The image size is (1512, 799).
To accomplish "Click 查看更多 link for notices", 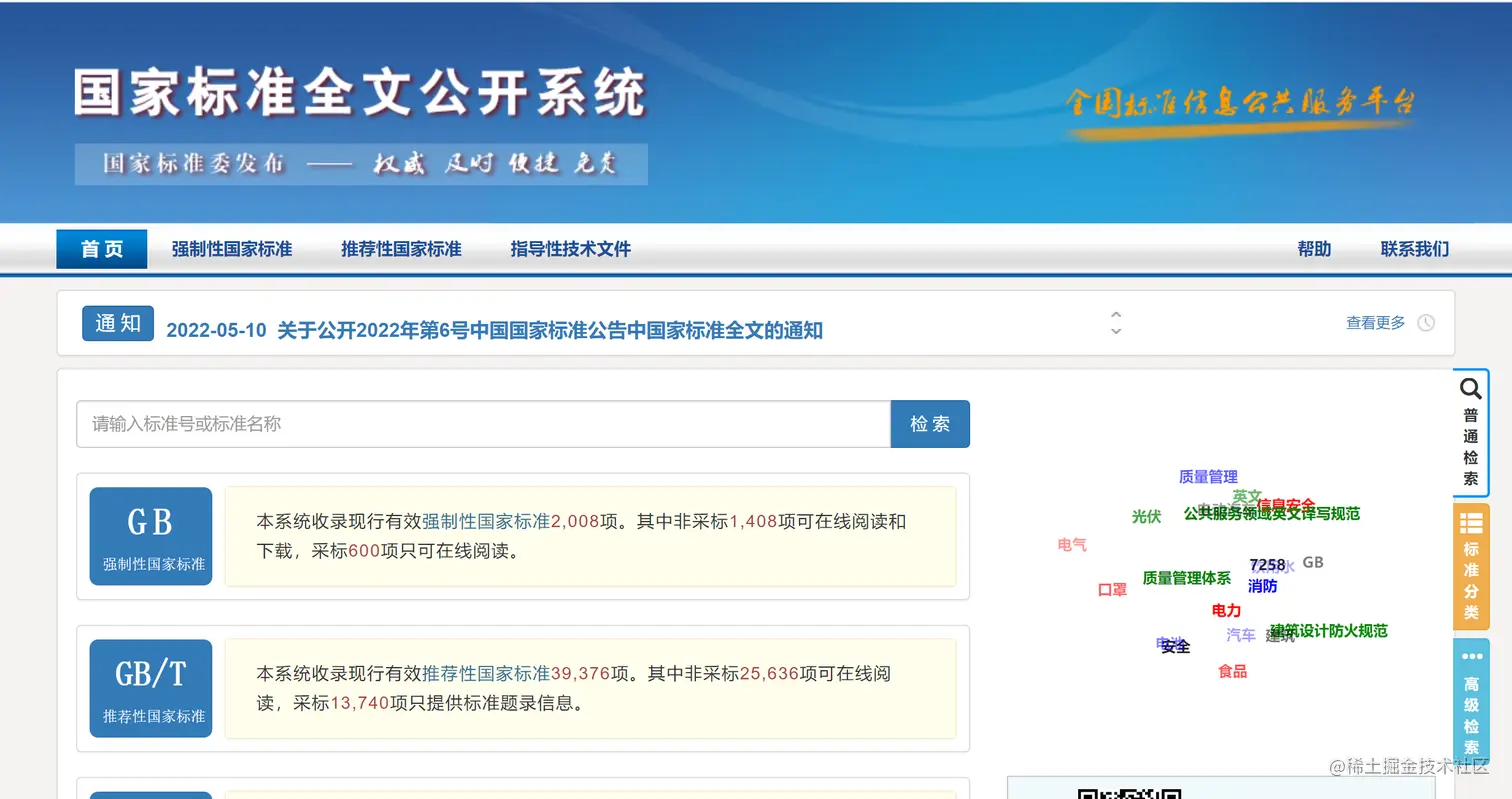I will point(1375,323).
